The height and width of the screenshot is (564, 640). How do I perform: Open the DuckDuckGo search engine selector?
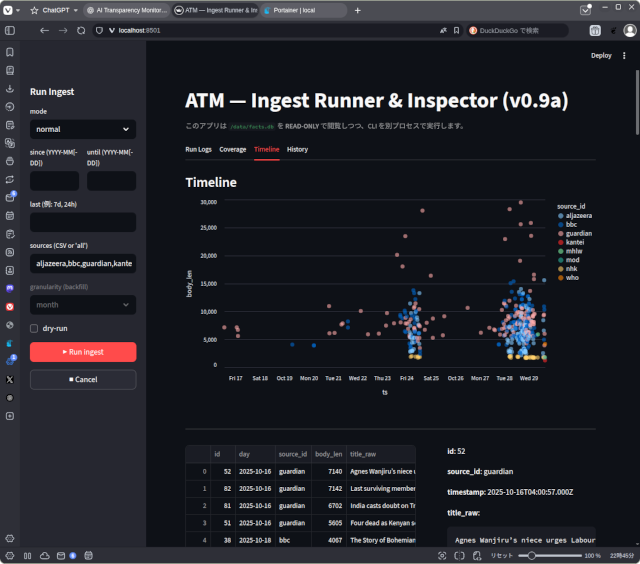coord(475,31)
